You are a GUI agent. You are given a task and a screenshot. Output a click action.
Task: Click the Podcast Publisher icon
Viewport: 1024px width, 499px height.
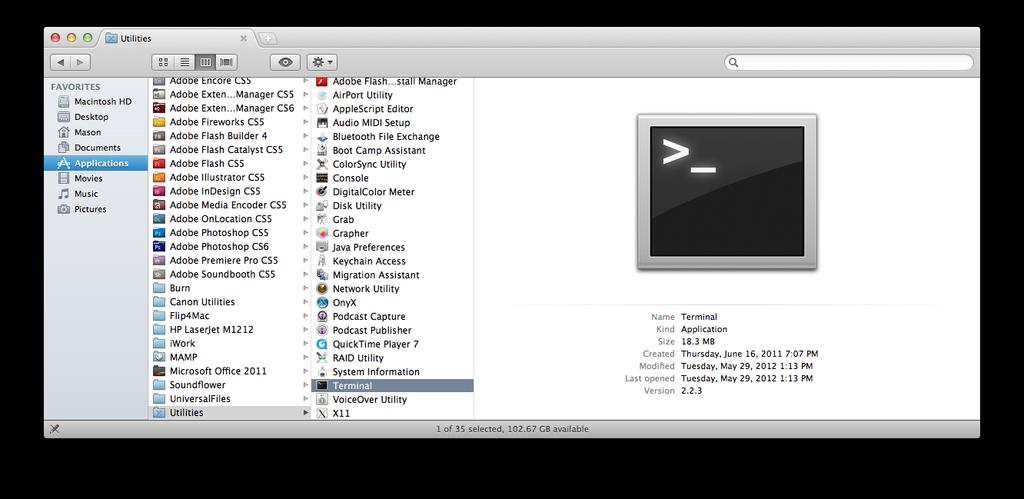click(x=322, y=330)
